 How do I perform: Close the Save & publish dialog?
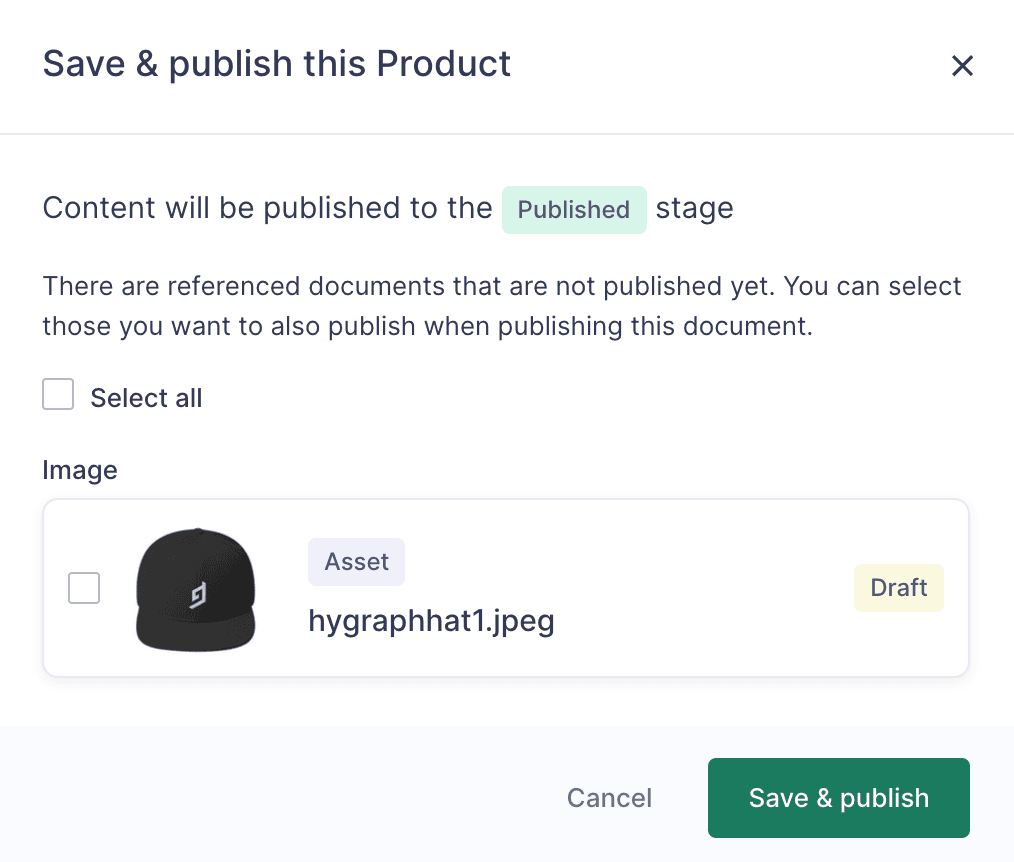(x=962, y=66)
